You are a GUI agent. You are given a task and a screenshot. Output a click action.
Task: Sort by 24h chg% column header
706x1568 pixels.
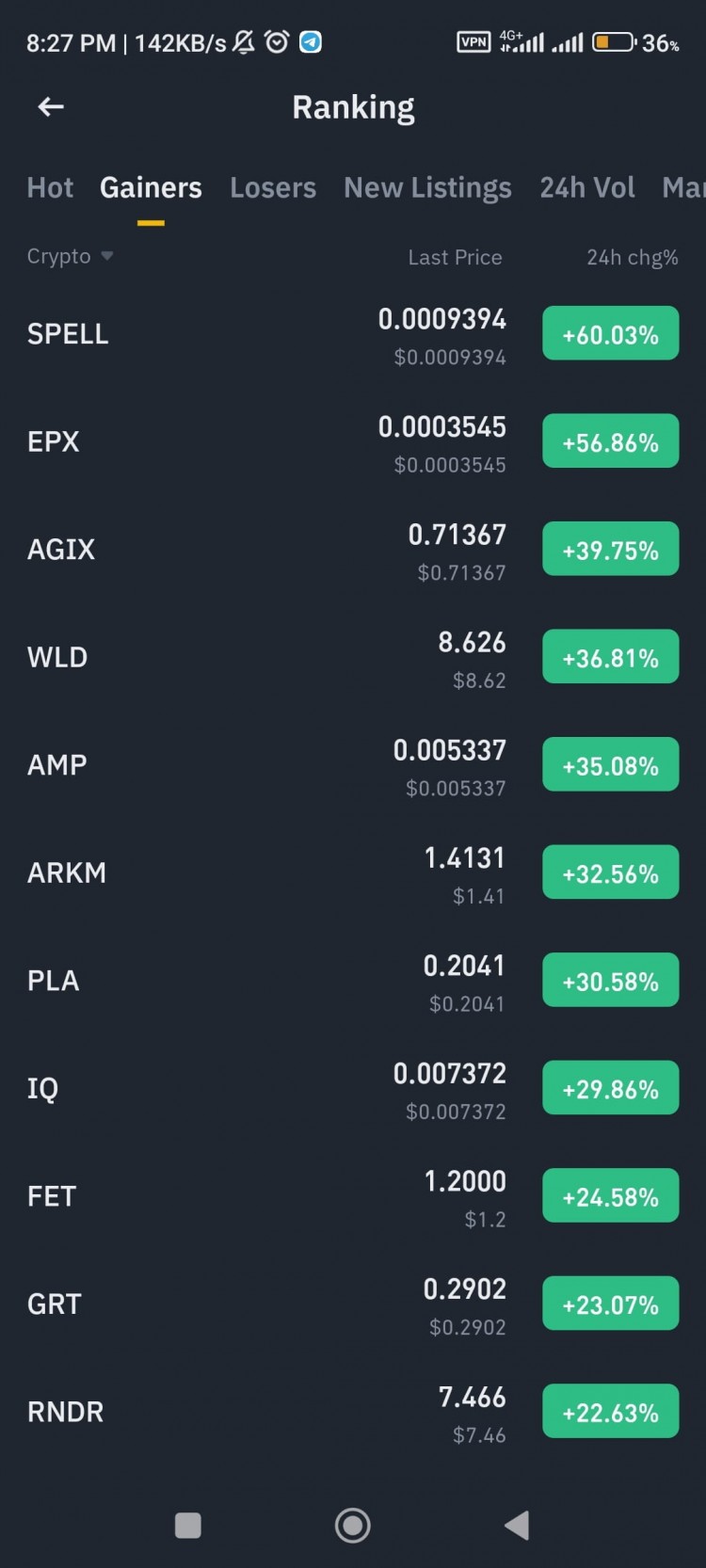[x=632, y=257]
